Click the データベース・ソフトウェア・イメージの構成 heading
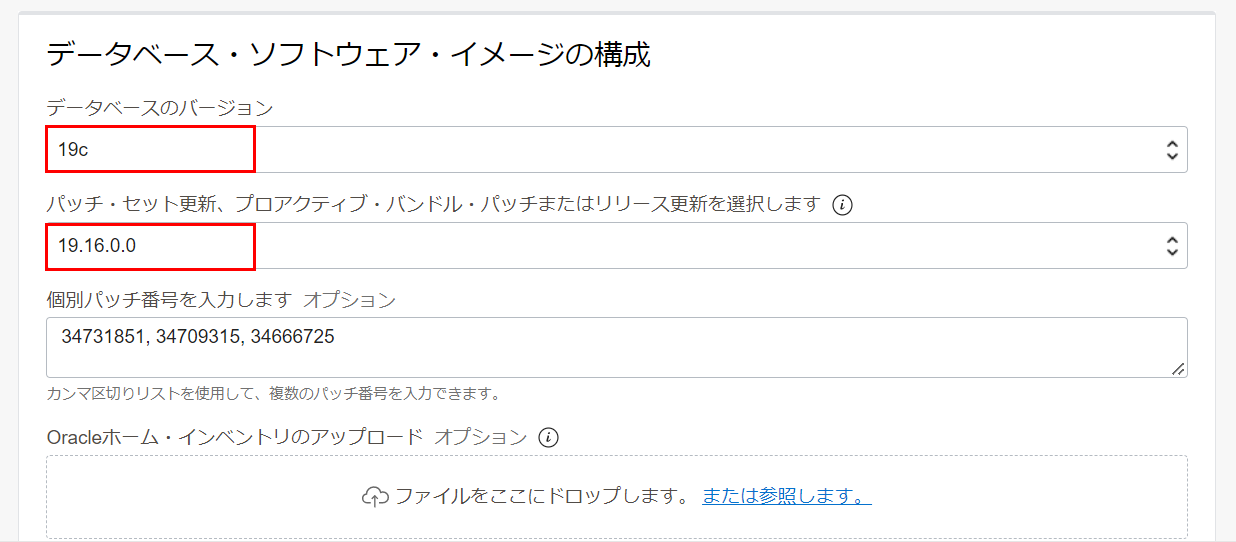 (348, 54)
